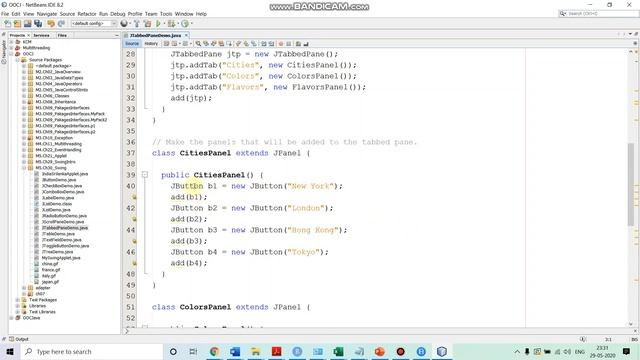Viewport: 640px width, 360px height.
Task: Click the New File toolbar icon
Action: click(x=7, y=24)
